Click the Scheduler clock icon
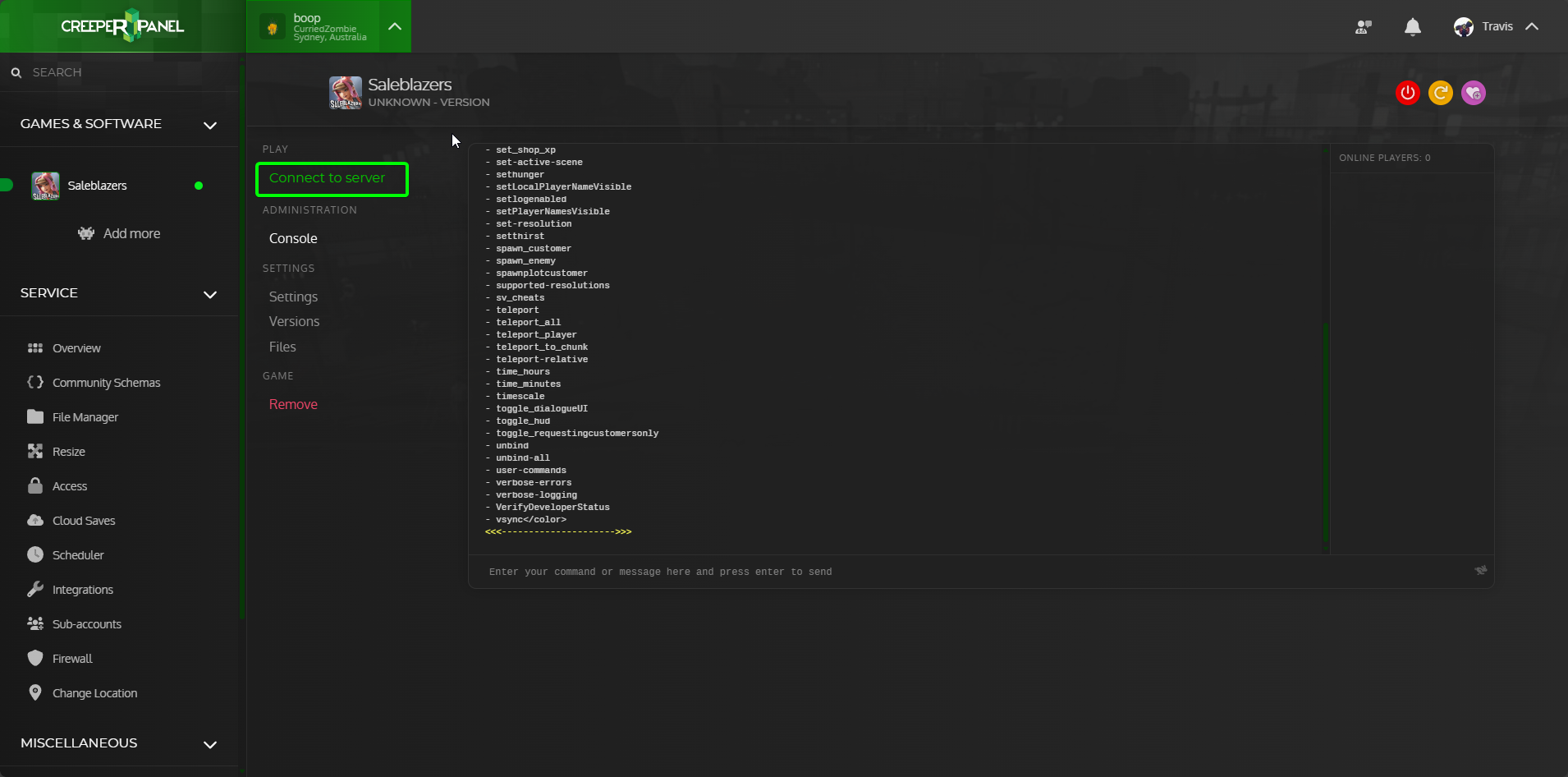 pyautogui.click(x=35, y=554)
